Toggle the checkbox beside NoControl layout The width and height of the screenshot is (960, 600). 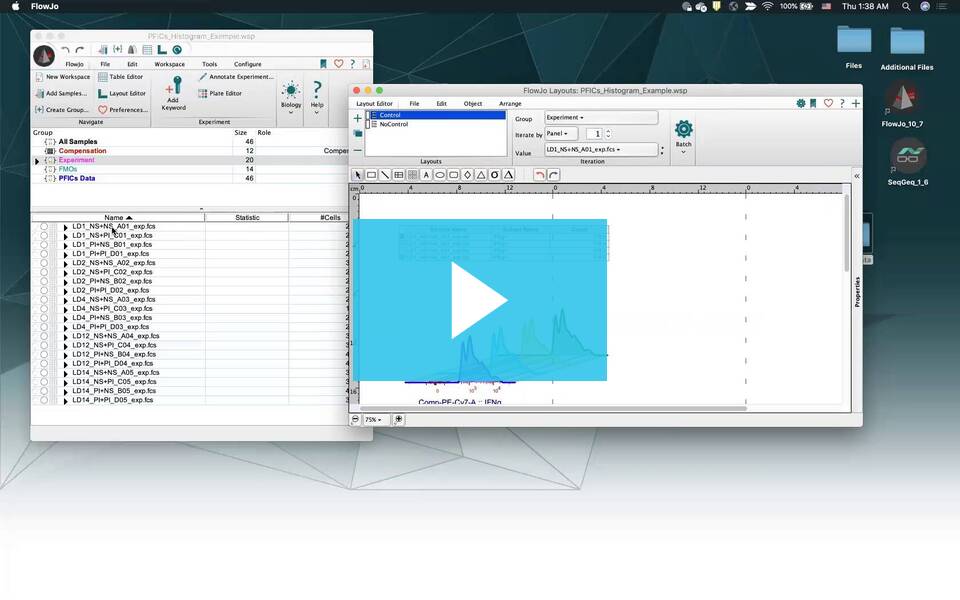368,124
